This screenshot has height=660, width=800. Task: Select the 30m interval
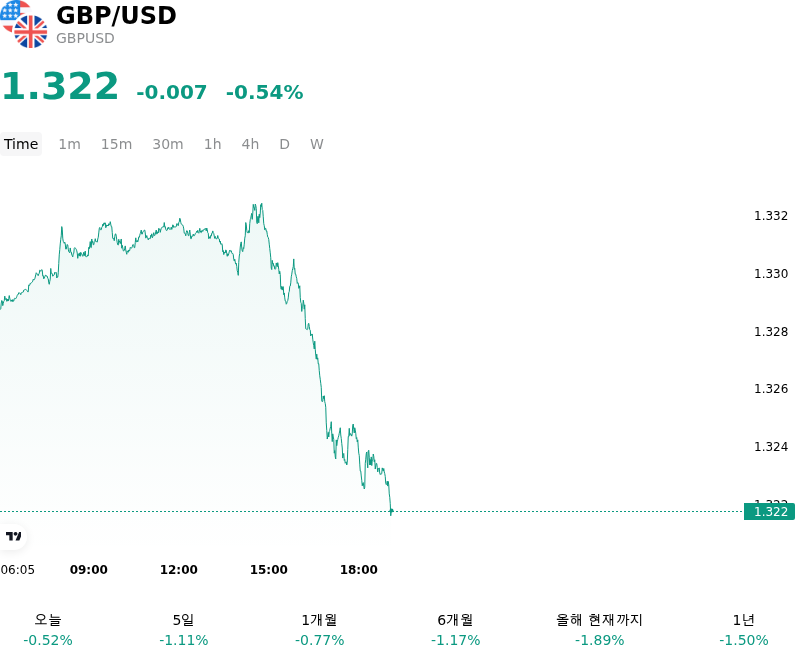pyautogui.click(x=168, y=144)
